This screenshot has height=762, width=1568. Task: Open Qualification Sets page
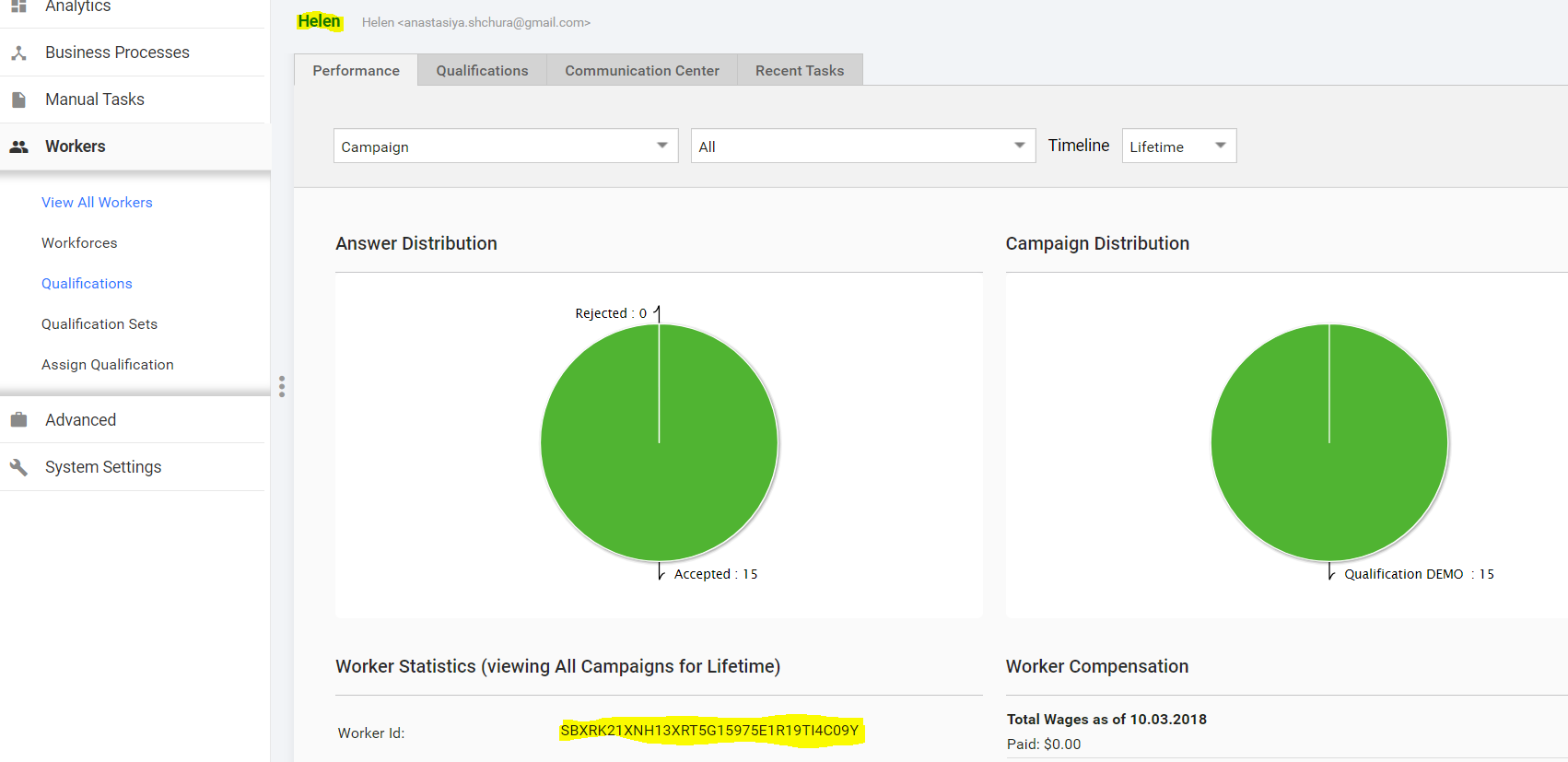tap(99, 324)
